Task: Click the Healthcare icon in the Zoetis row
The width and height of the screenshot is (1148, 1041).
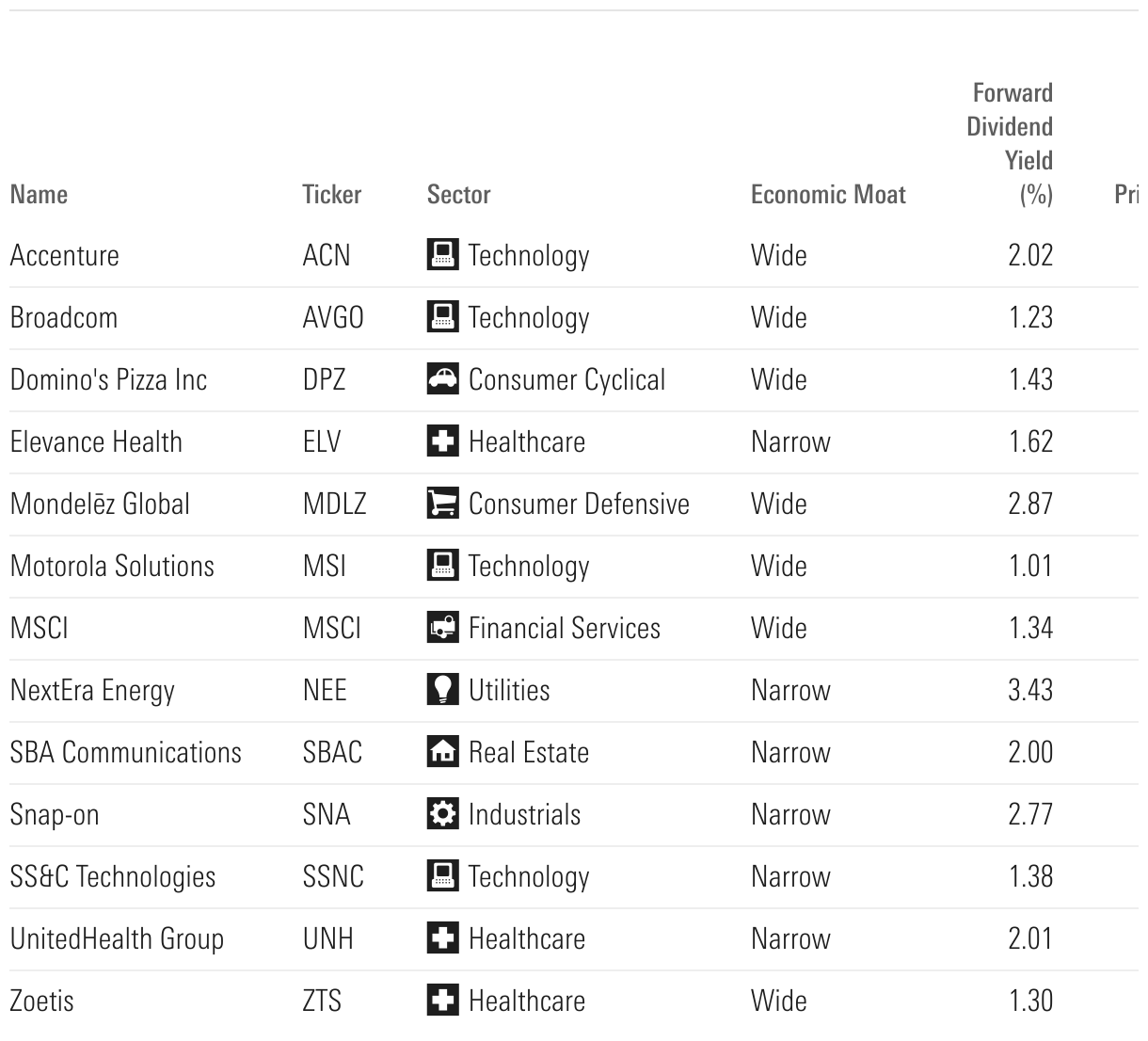Action: (442, 1001)
